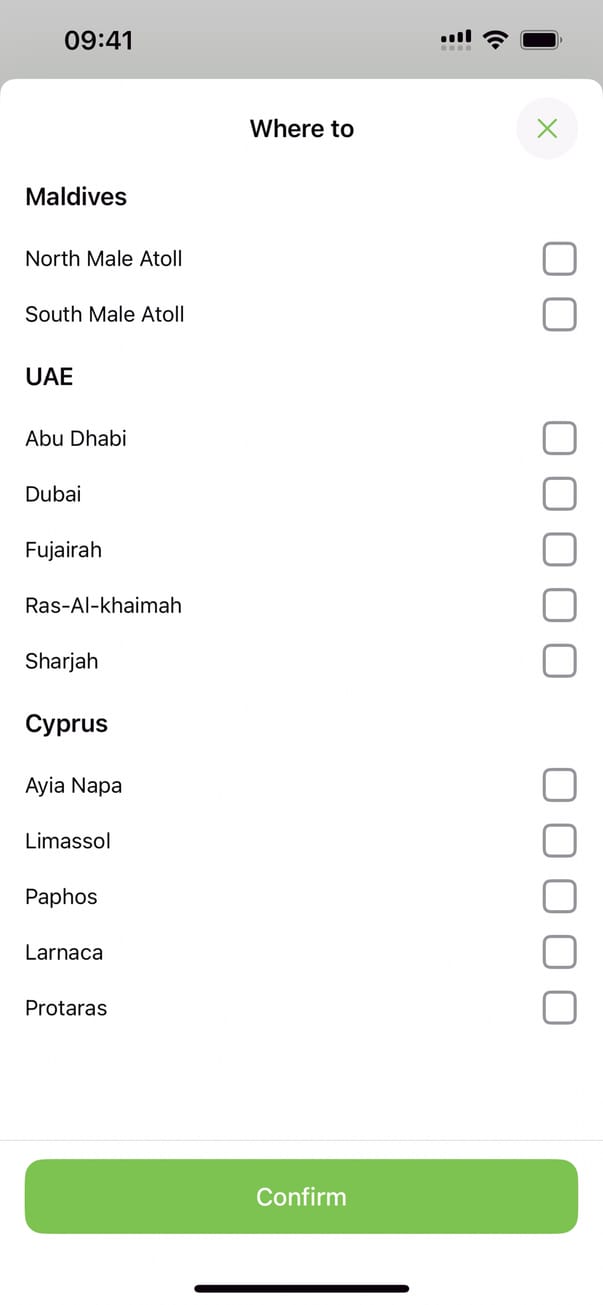Select Ras-Al-khaimah checkbox
The image size is (603, 1305).
click(559, 605)
